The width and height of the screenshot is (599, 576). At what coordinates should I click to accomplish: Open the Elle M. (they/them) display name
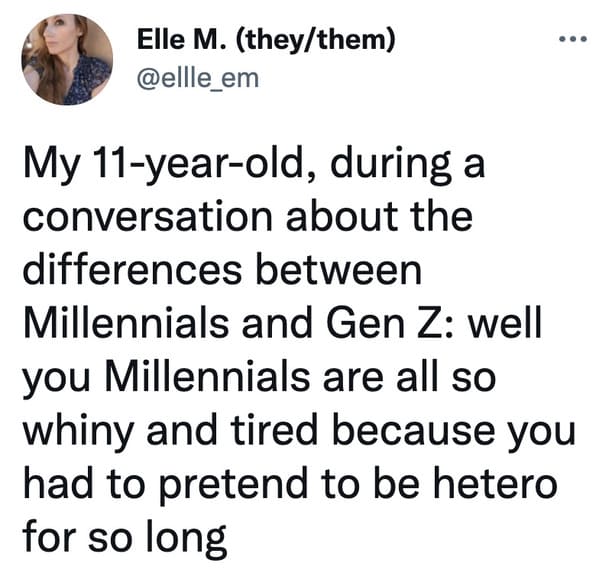tap(266, 40)
